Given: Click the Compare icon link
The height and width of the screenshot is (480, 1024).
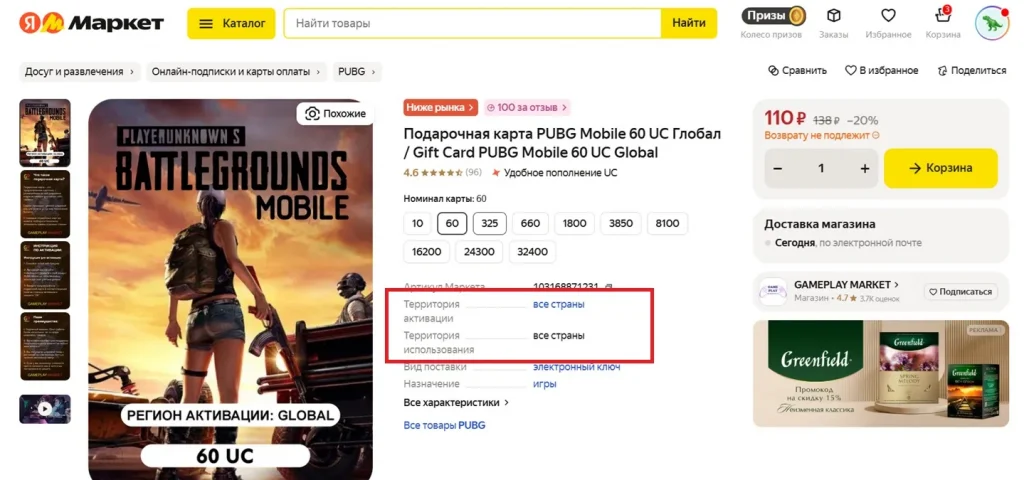Looking at the screenshot, I should (x=797, y=71).
